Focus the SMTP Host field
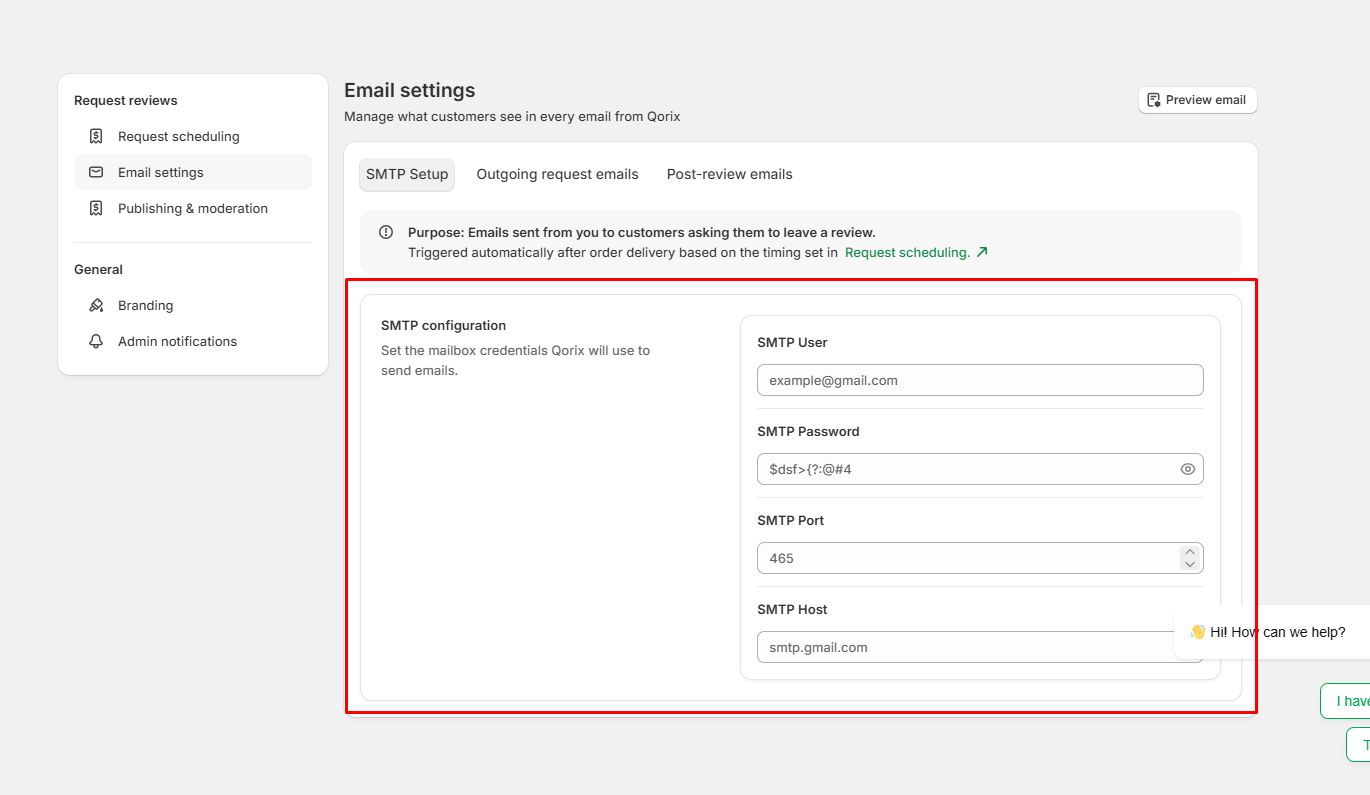 tap(980, 647)
